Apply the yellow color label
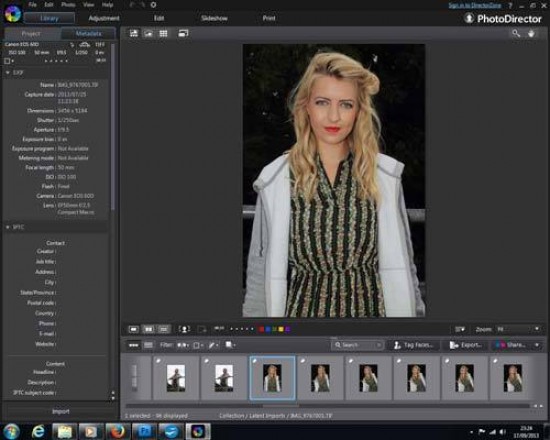The height and width of the screenshot is (440, 550). coord(281,329)
